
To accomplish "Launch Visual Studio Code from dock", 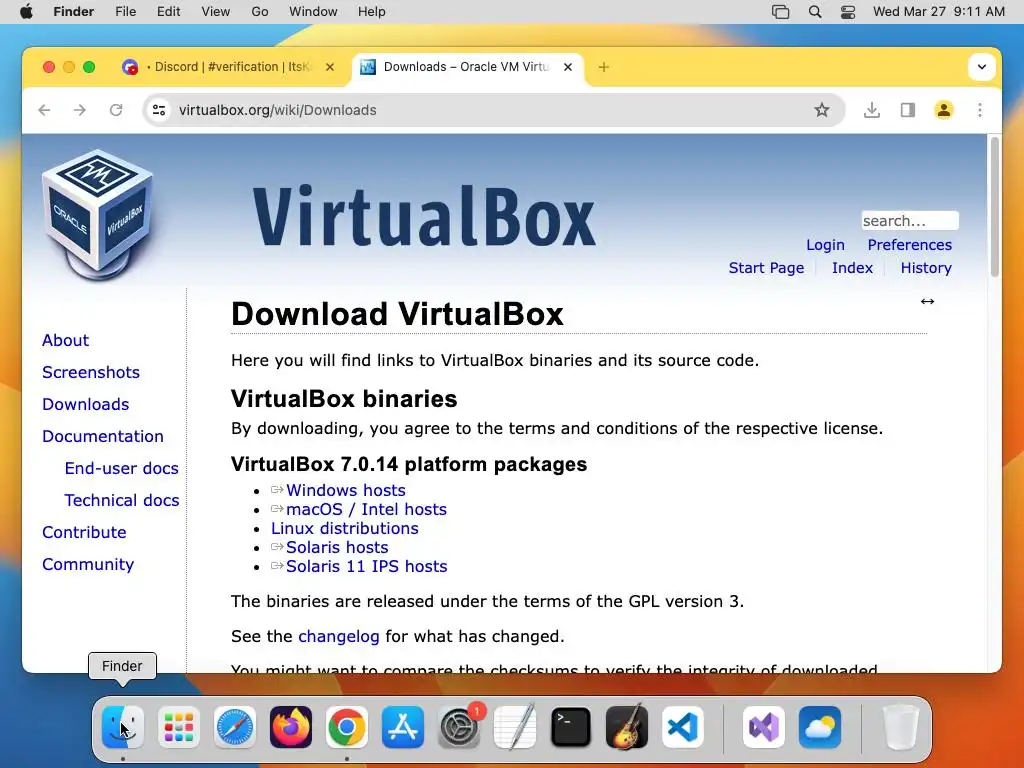I will coord(682,727).
